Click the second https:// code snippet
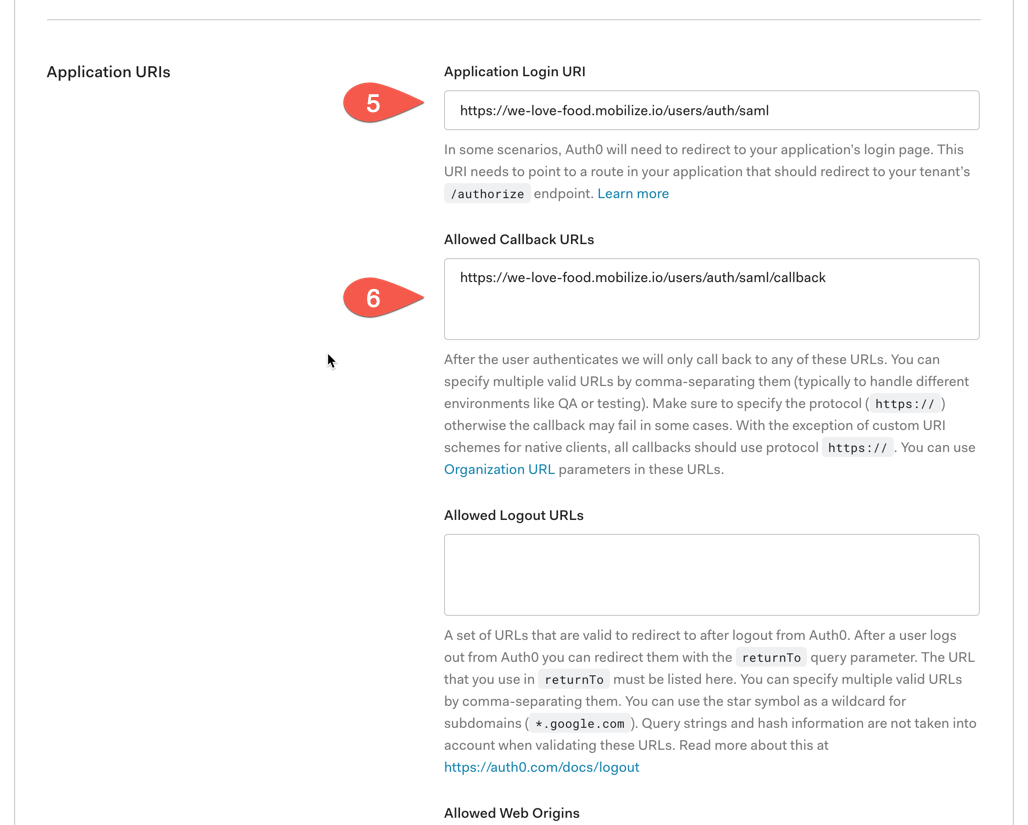1028x825 pixels. pyautogui.click(x=857, y=448)
